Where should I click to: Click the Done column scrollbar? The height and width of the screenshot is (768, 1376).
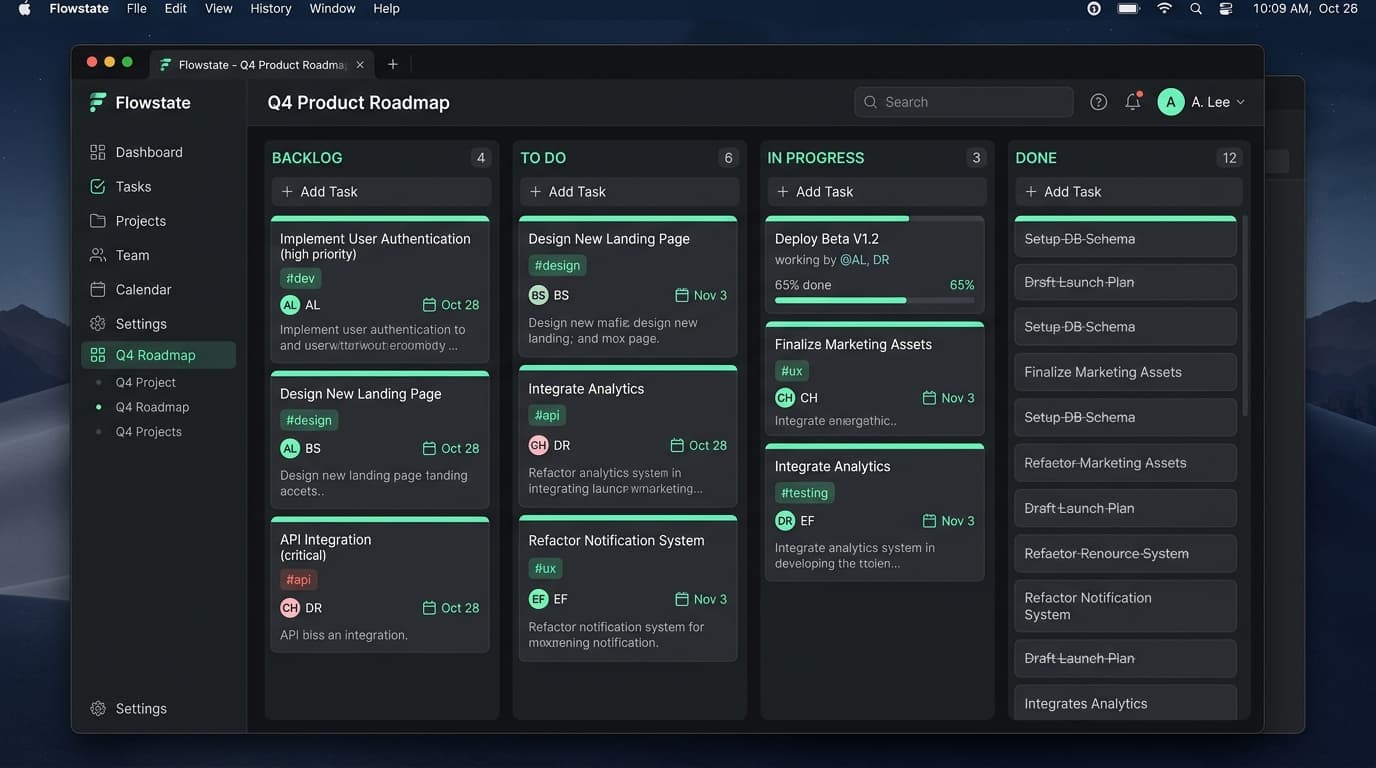[1245, 315]
